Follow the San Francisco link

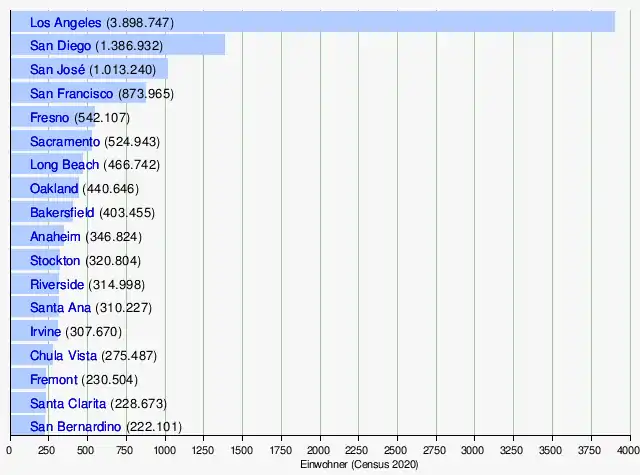[71, 93]
